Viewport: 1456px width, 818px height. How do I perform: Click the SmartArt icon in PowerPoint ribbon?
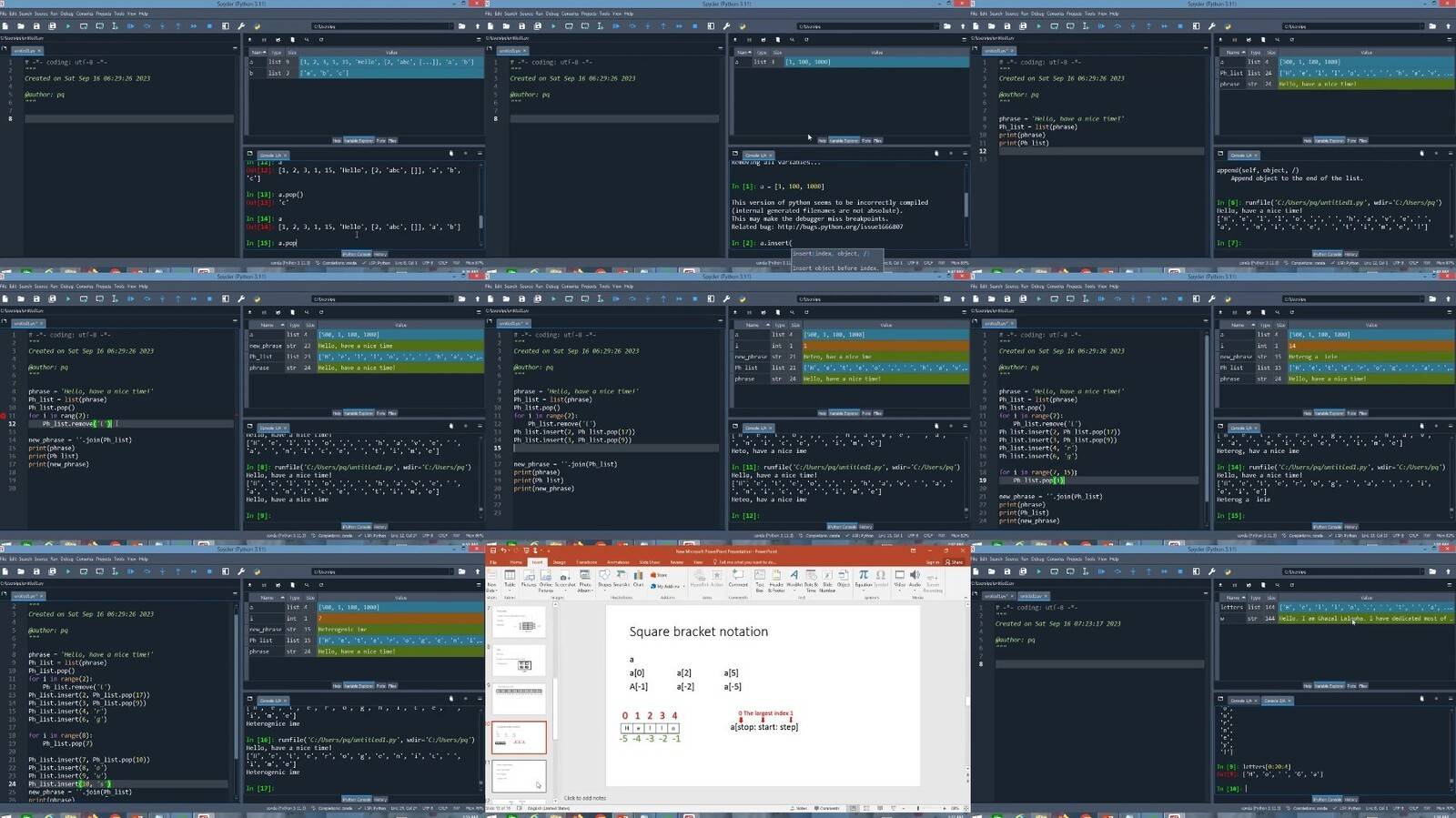(621, 579)
